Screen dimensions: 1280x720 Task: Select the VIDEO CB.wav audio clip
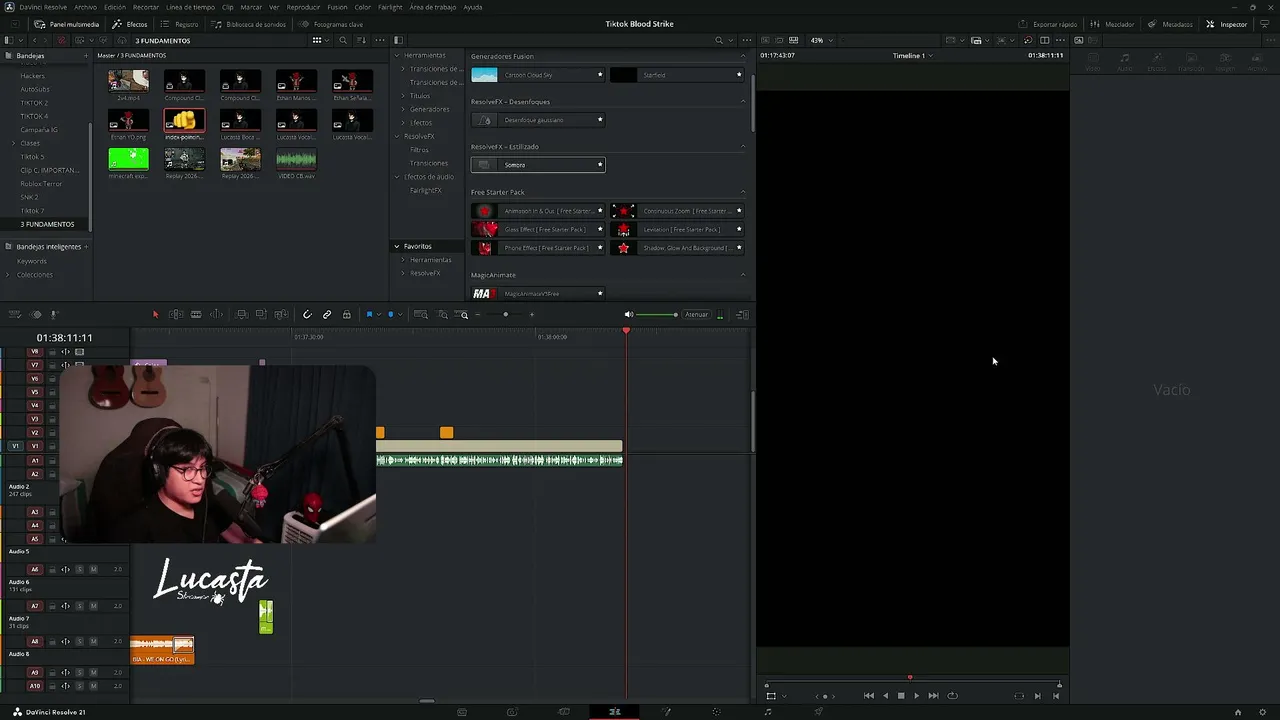click(296, 158)
